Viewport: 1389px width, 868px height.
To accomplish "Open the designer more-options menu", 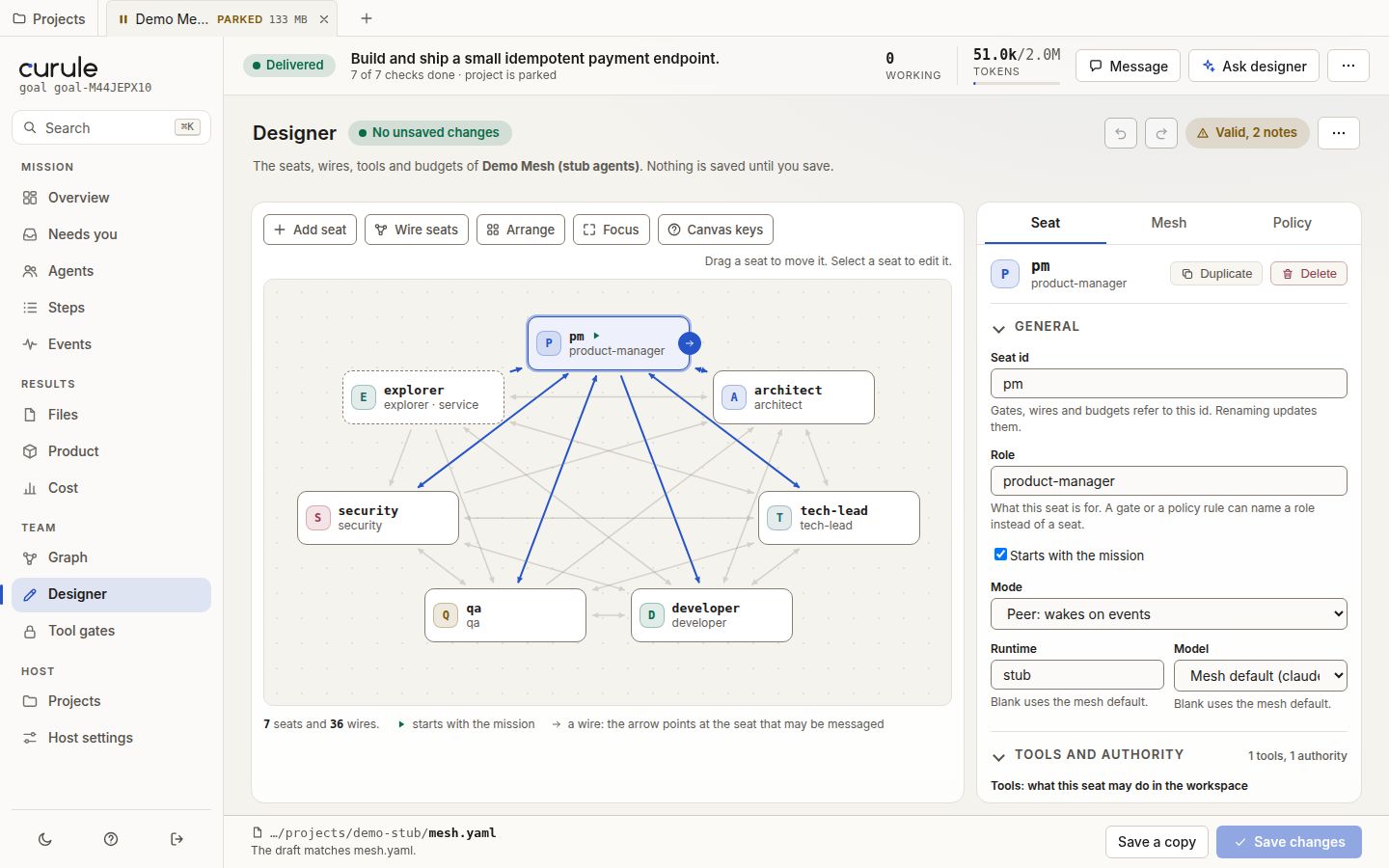I will [1339, 133].
